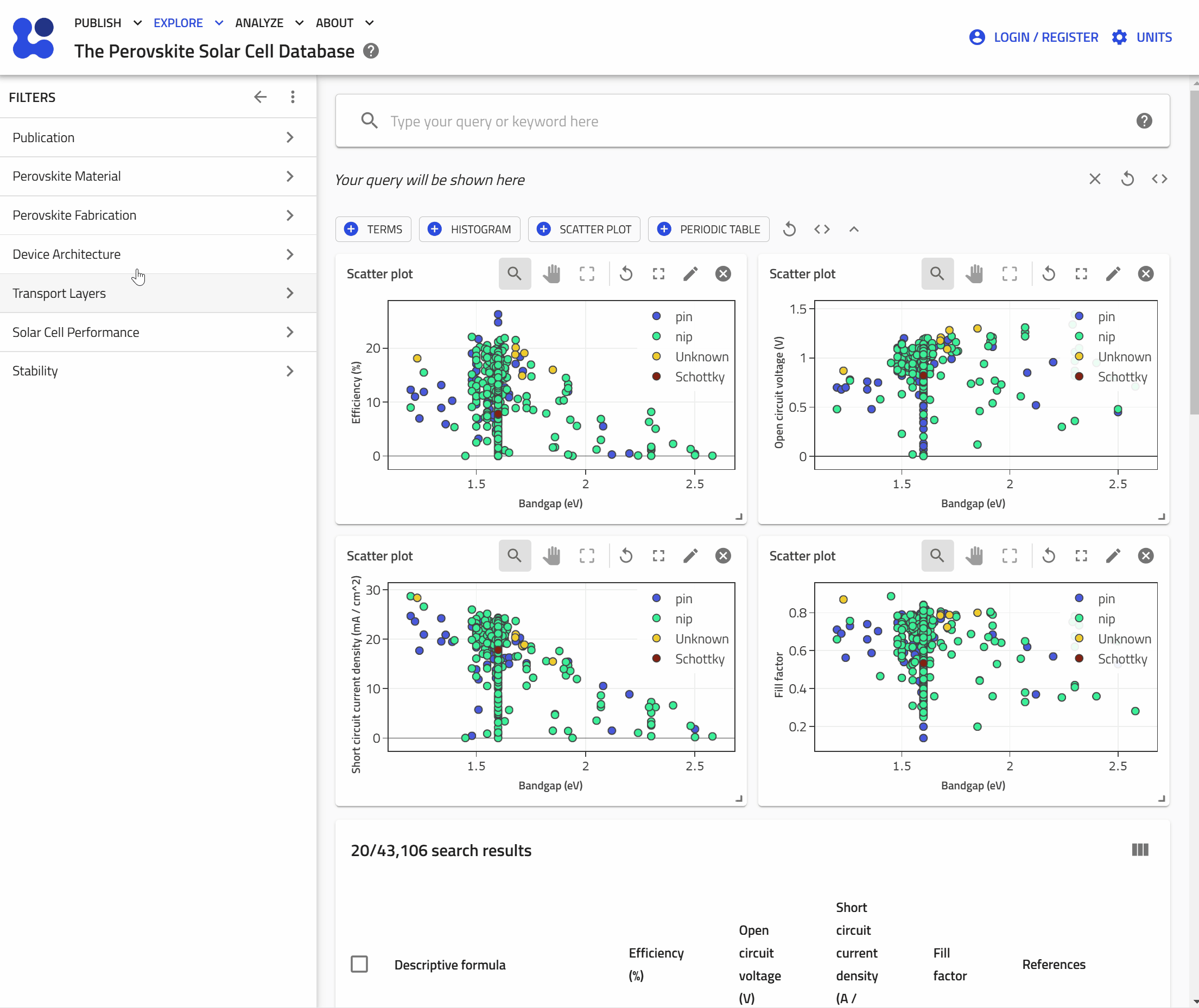Collapse the filters panel with the back arrow

260,97
